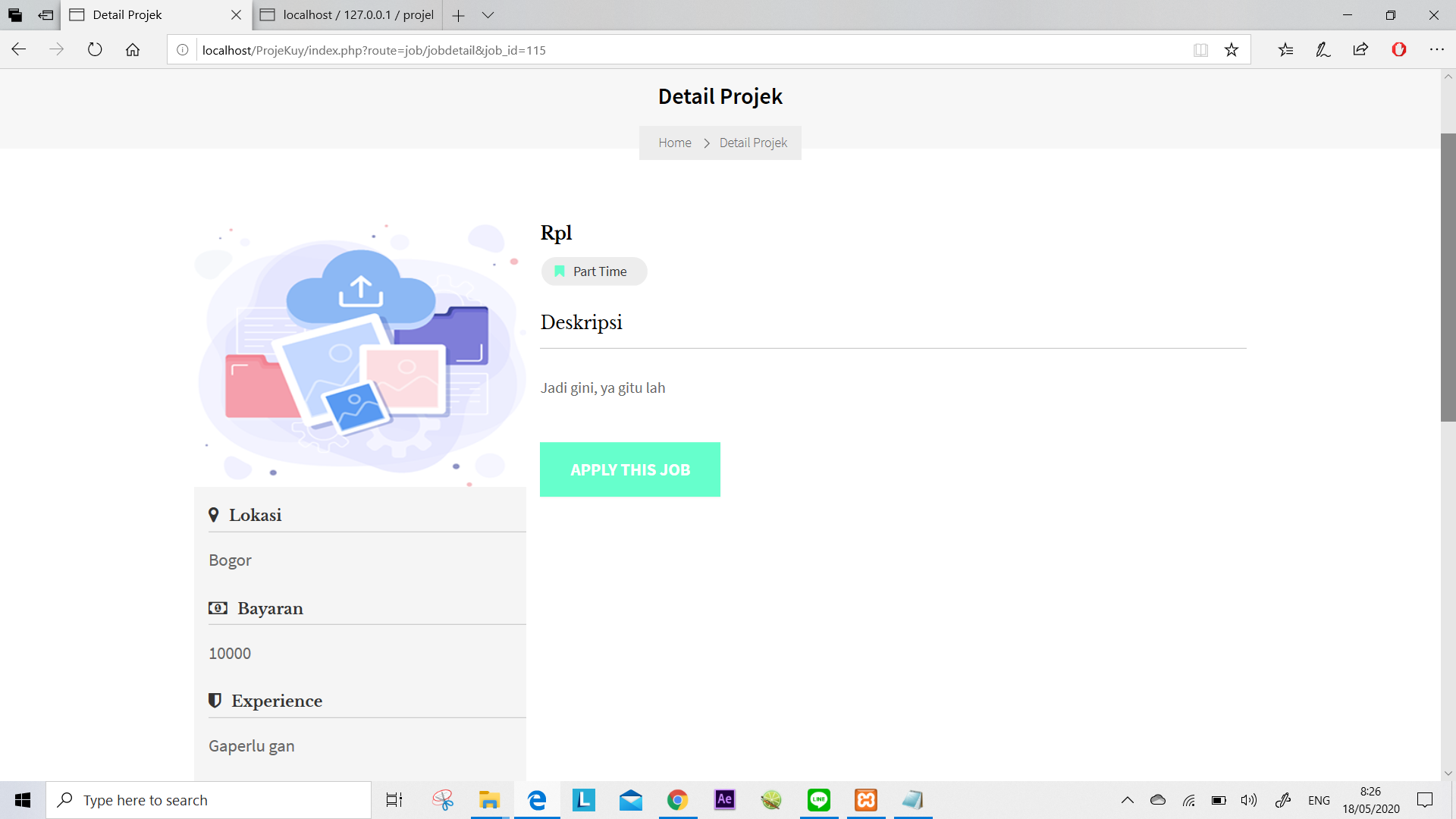Open Task View on taskbar
The image size is (1456, 819).
point(394,800)
